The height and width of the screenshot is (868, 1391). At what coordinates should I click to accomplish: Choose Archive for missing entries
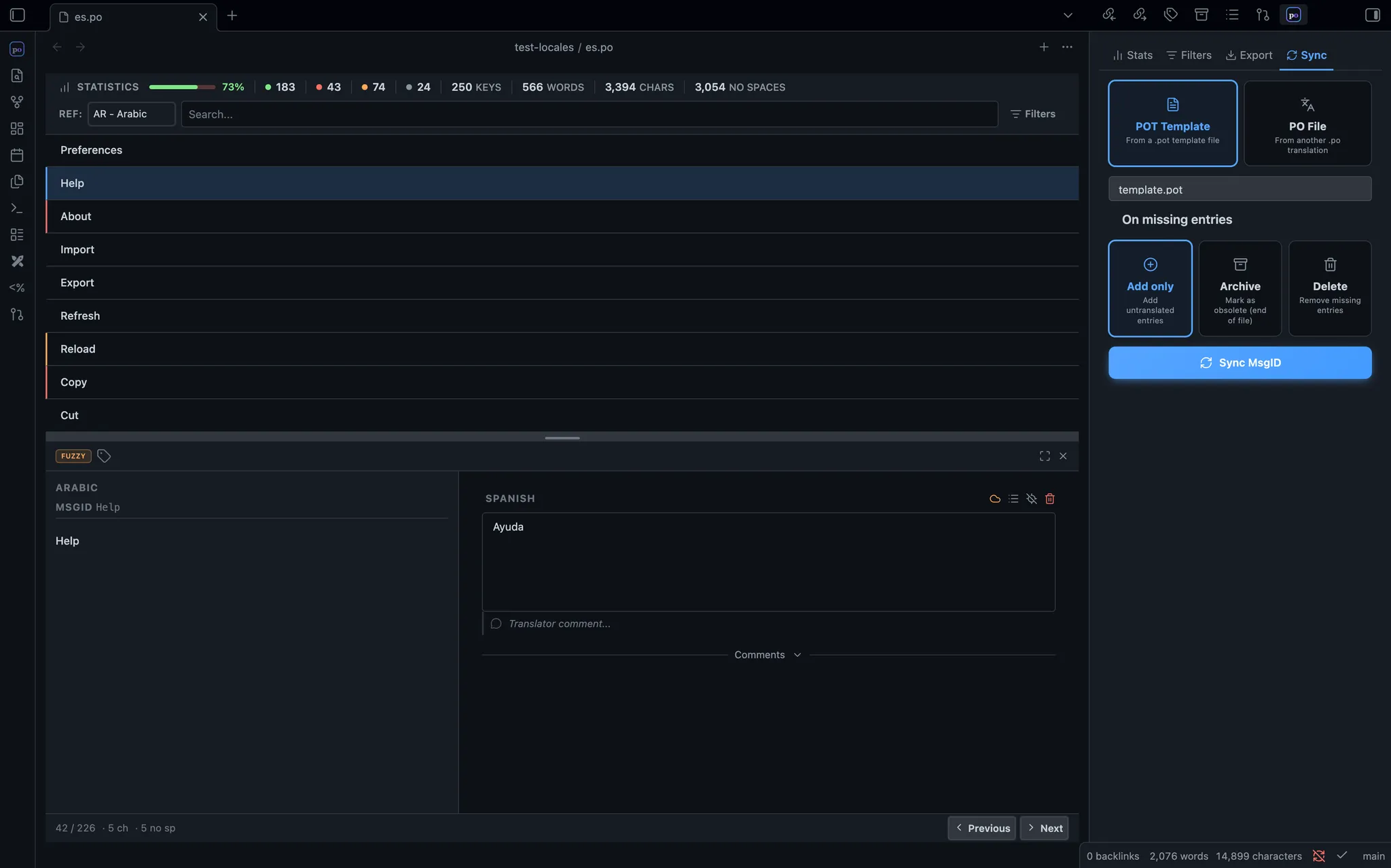tap(1240, 288)
